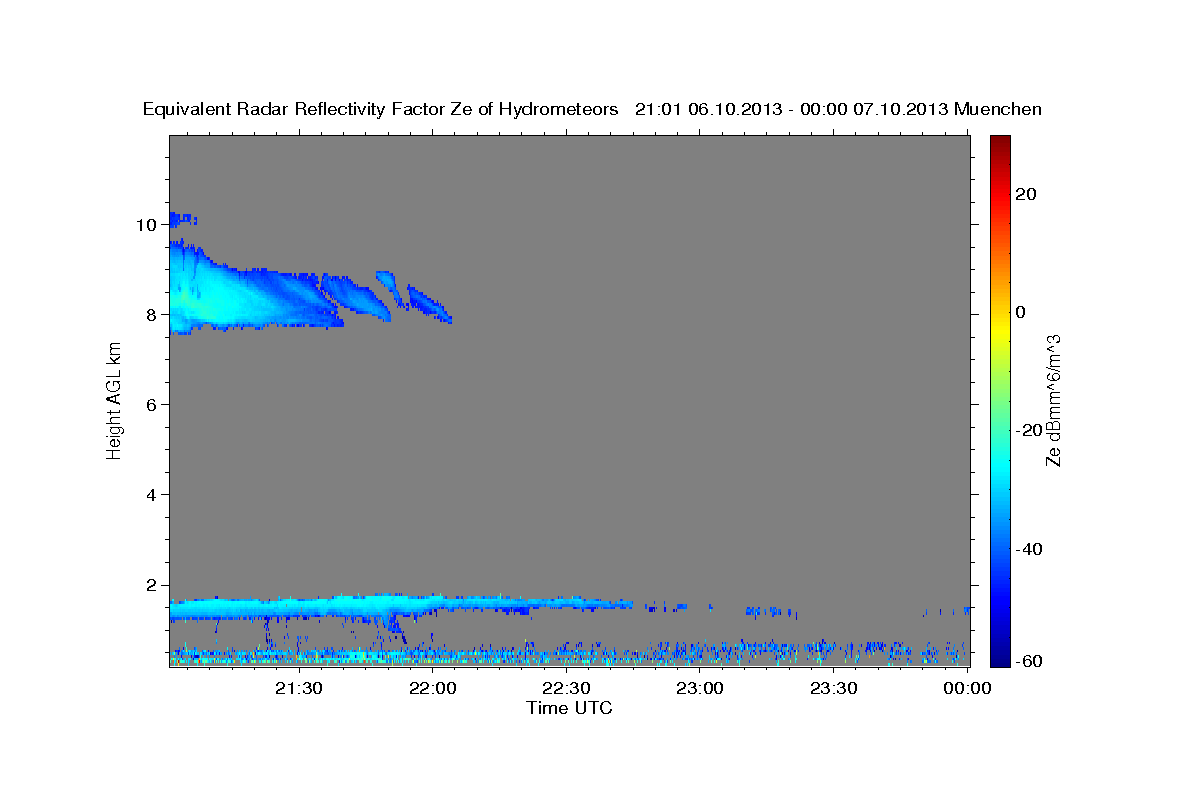
Task: Click the low cloud layer echo near 1.5 km
Action: [x=400, y=605]
